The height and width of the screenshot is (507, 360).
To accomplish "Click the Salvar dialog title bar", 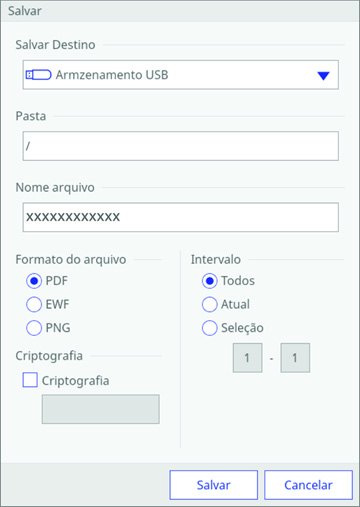I will tap(180, 11).
